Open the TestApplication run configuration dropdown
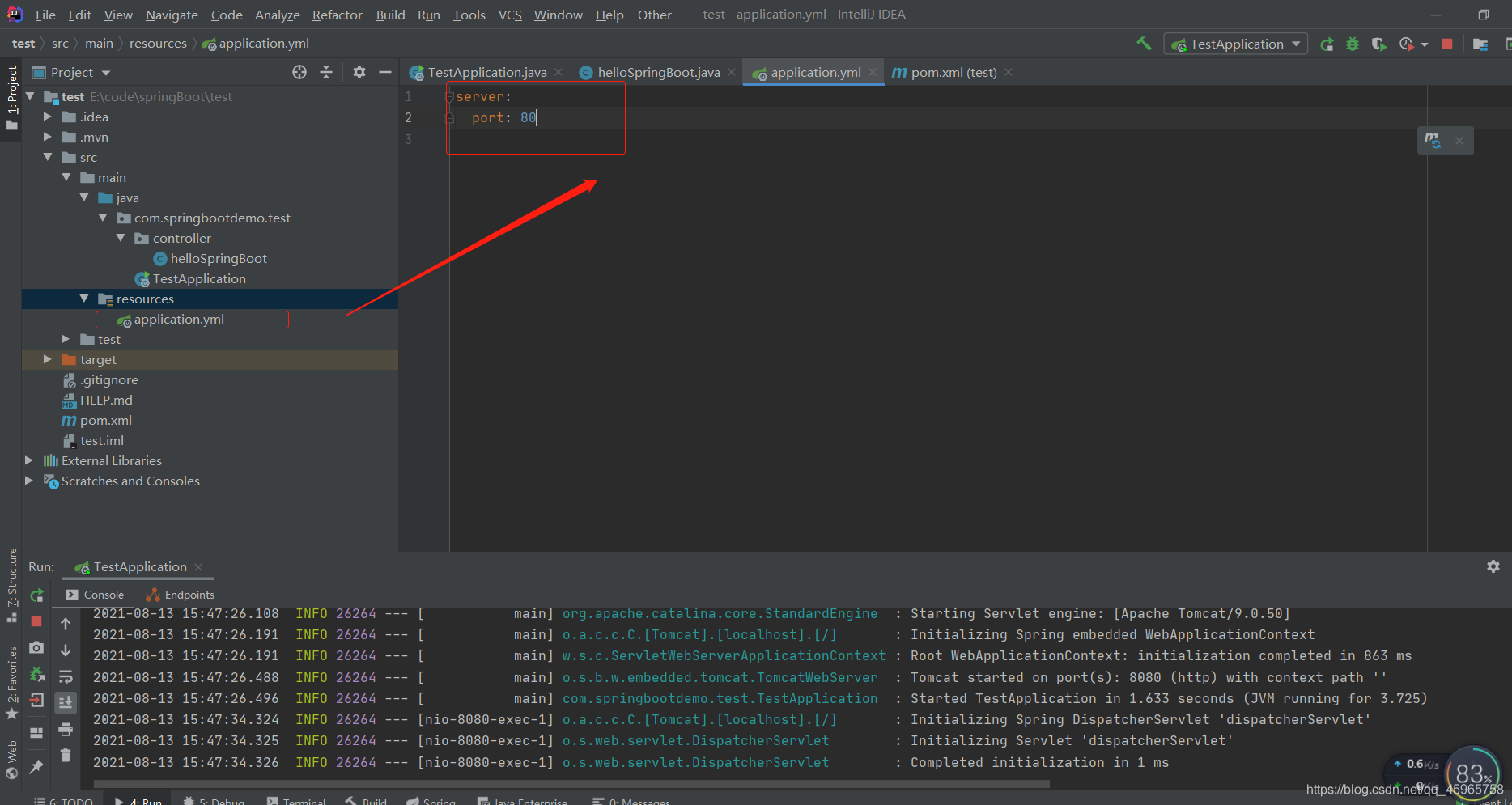Image resolution: width=1512 pixels, height=805 pixels. tap(1236, 44)
